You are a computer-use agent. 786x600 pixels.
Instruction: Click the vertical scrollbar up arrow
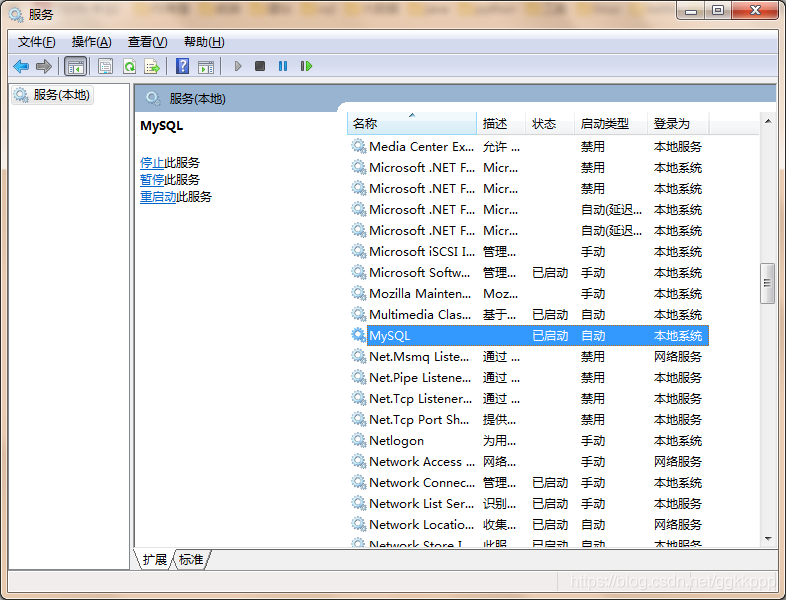[x=767, y=121]
